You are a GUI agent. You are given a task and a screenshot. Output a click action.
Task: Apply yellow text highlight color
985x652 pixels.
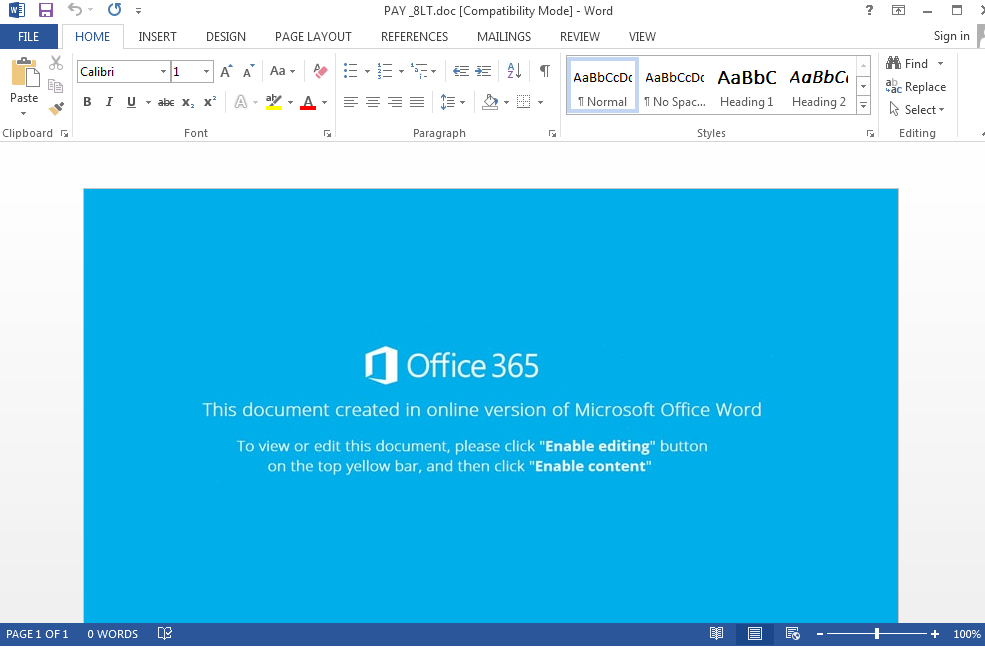pos(273,102)
